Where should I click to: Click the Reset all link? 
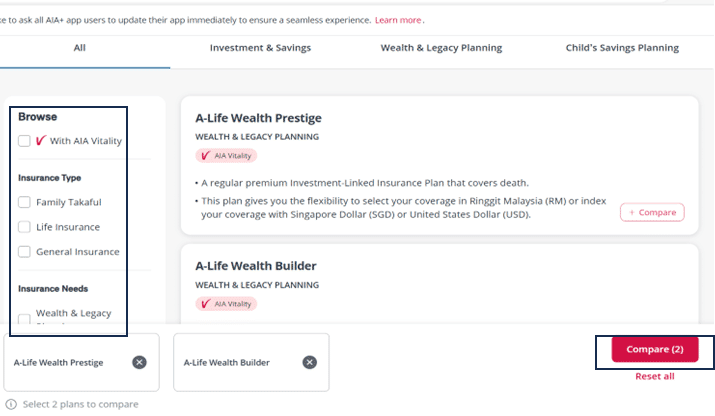pyautogui.click(x=655, y=376)
